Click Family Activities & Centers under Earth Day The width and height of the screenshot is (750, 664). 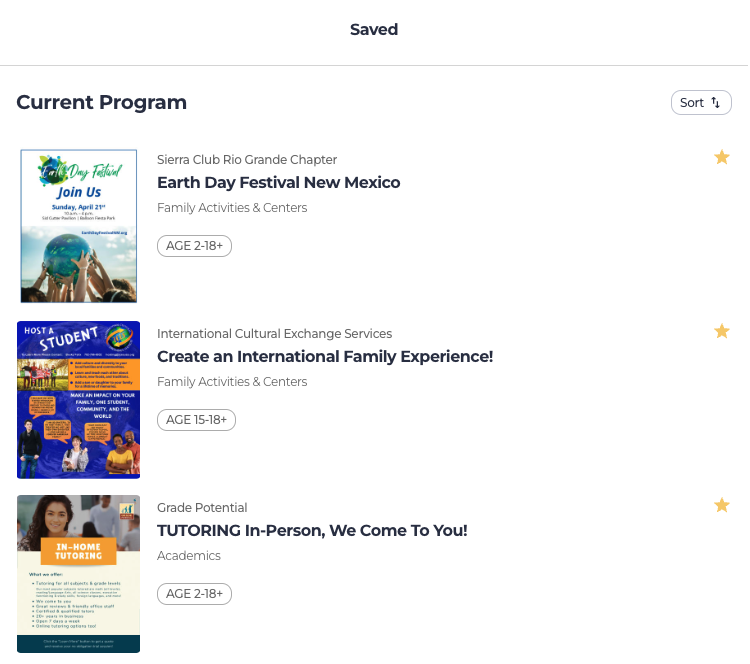click(232, 208)
